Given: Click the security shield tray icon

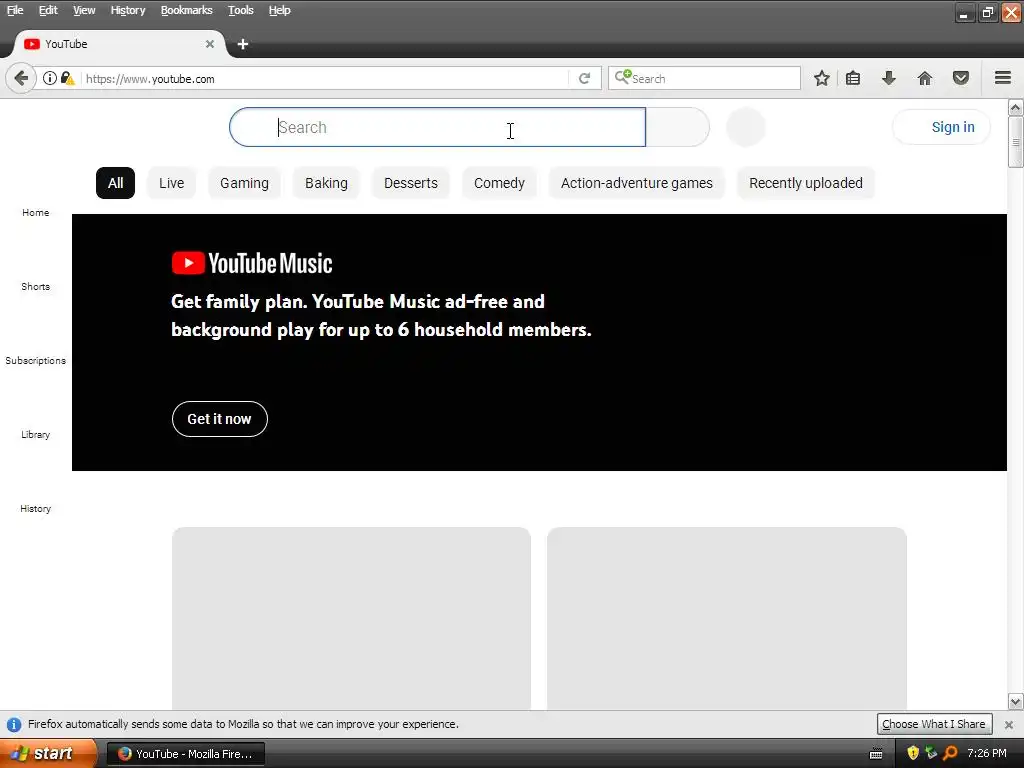Looking at the screenshot, I should pyautogui.click(x=913, y=753).
